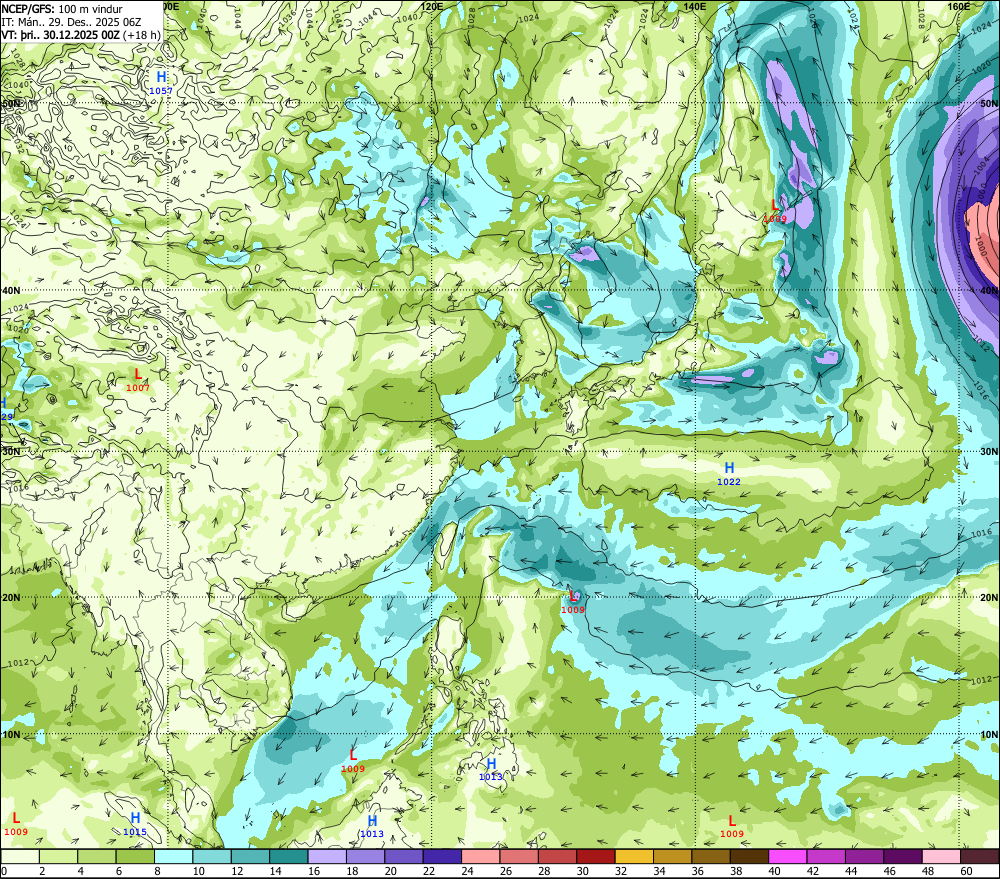This screenshot has height=879, width=1000.
Task: Select the 'IT: Mán.. 29. Des.. 2025 06Z' line
Action: (71, 22)
